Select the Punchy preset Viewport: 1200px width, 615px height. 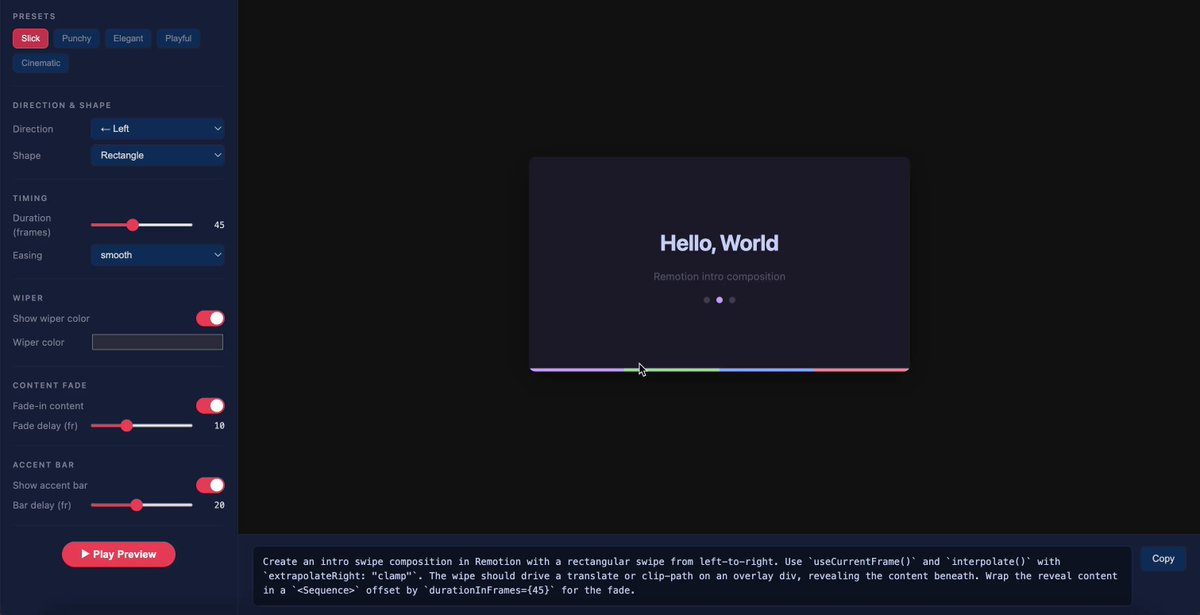pyautogui.click(x=76, y=38)
